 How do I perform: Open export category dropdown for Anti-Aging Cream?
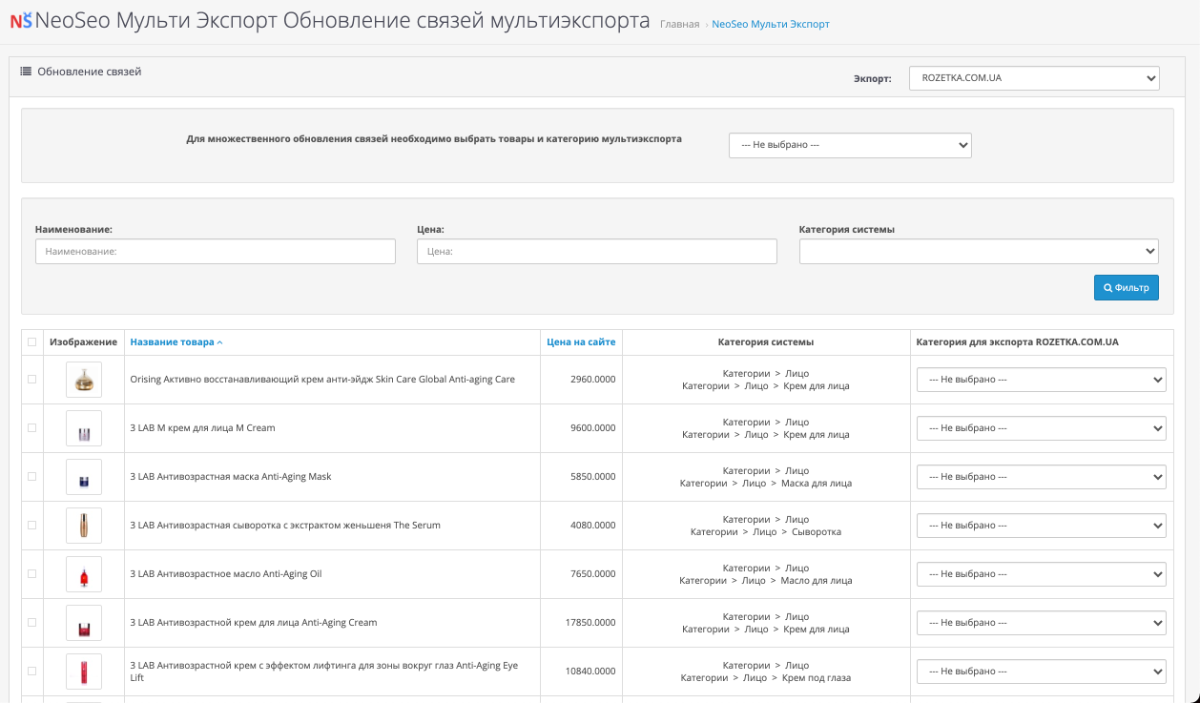1041,622
